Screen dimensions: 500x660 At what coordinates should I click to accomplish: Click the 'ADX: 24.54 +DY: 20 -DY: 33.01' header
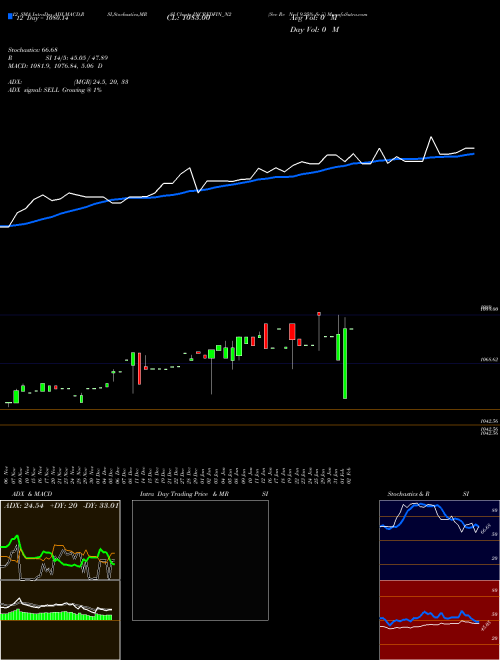tap(61, 506)
